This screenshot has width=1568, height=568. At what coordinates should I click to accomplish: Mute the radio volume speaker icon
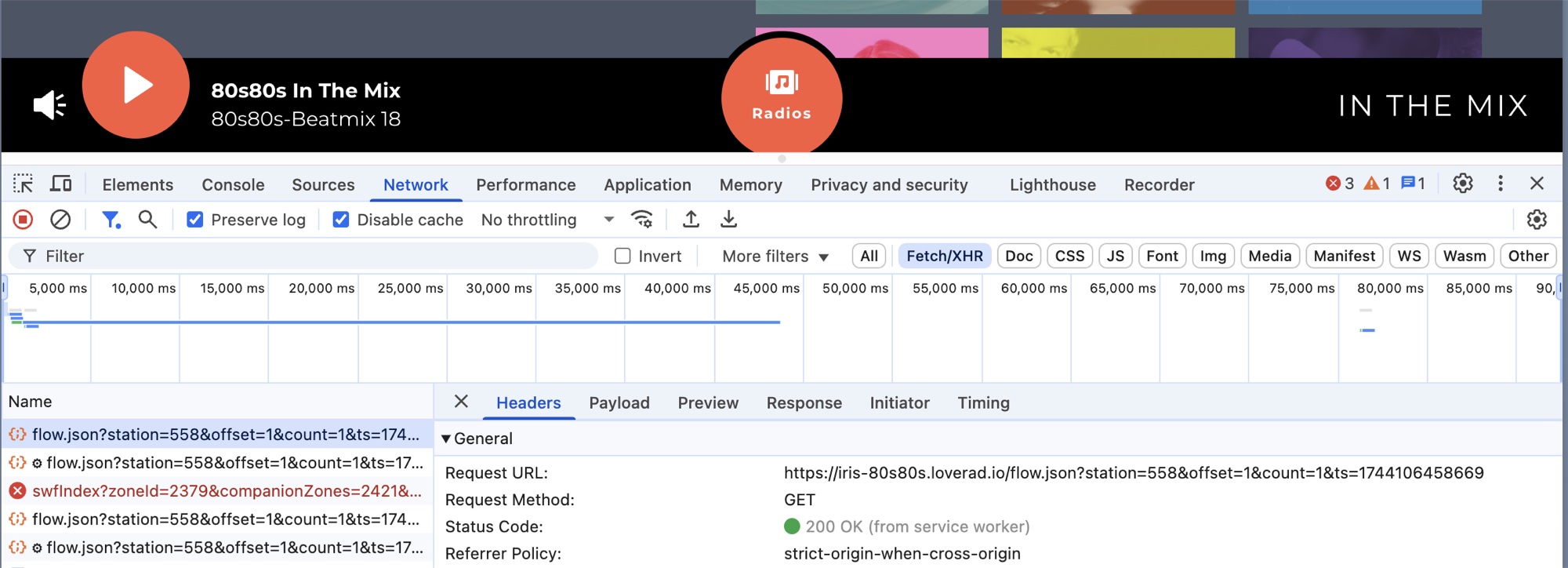[x=49, y=105]
